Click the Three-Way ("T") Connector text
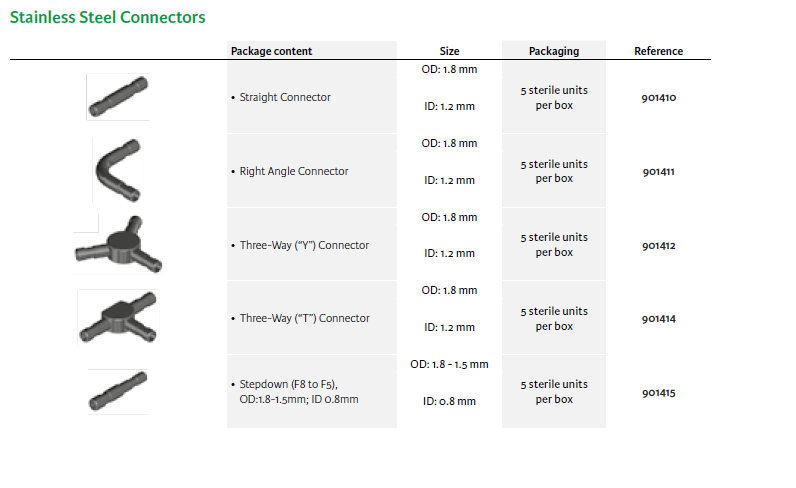 pos(304,318)
